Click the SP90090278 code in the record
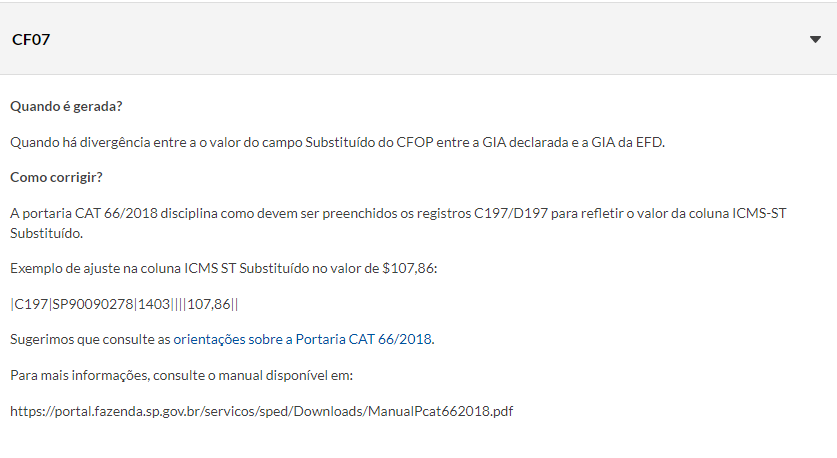 pos(92,304)
